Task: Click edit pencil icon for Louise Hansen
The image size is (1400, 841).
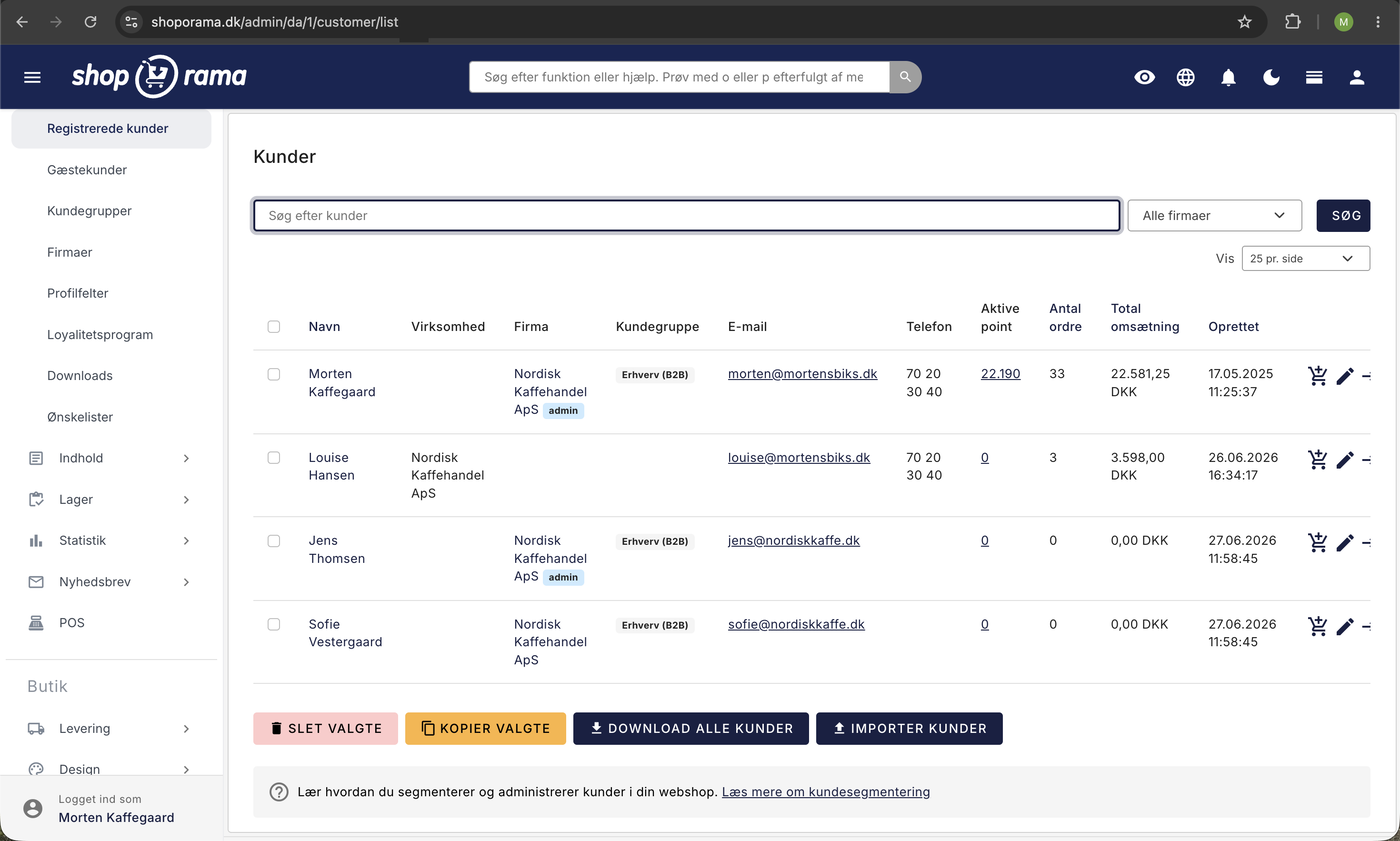Action: [x=1345, y=460]
